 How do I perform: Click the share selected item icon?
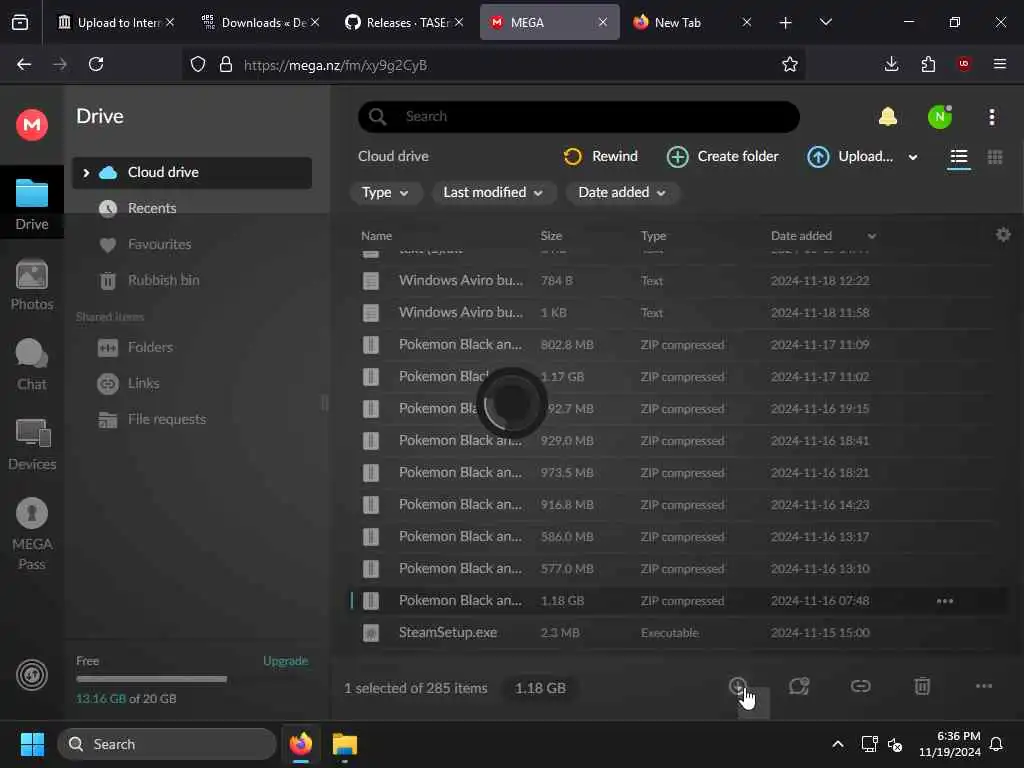(799, 686)
